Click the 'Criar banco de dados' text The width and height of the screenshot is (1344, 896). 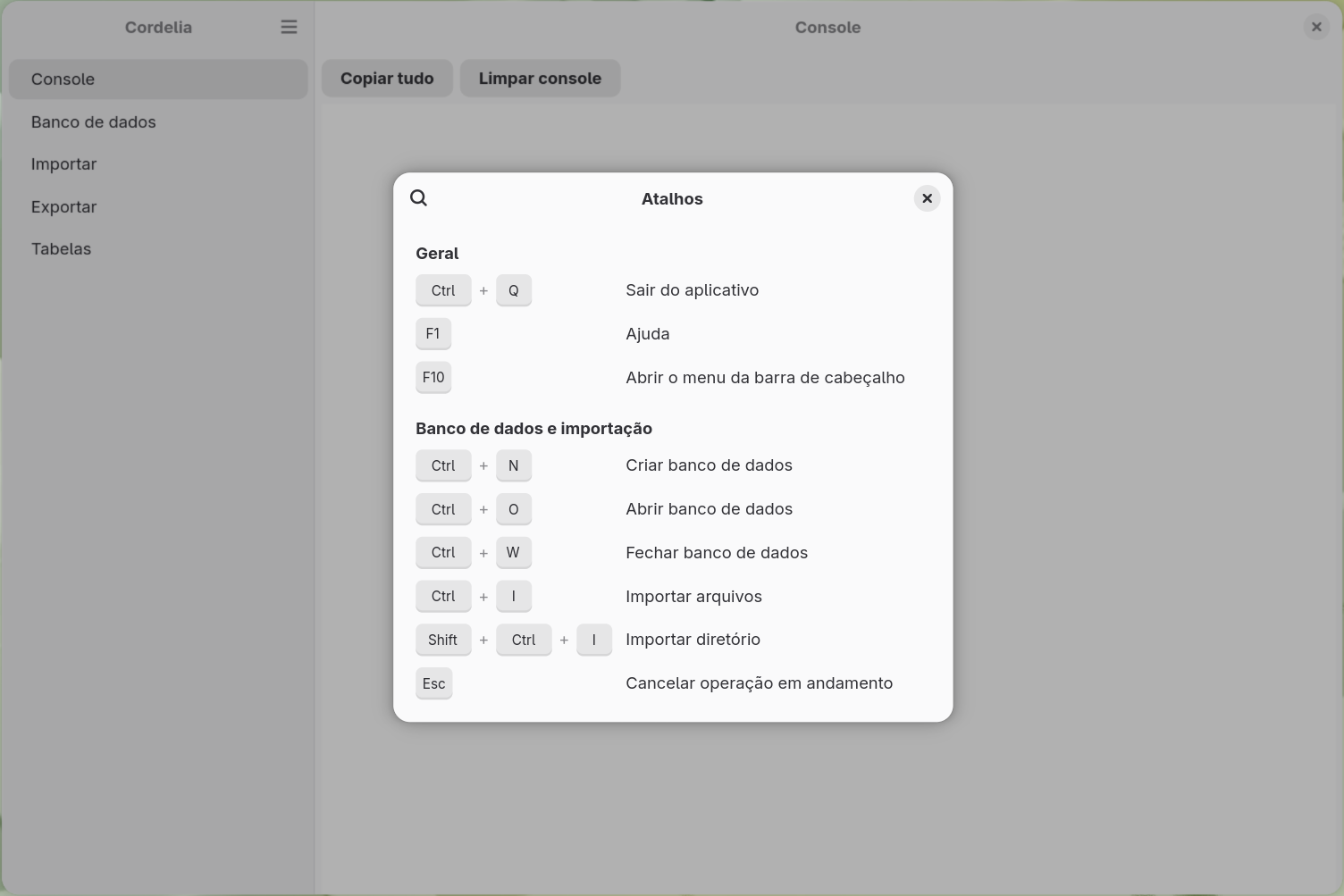[x=710, y=465]
